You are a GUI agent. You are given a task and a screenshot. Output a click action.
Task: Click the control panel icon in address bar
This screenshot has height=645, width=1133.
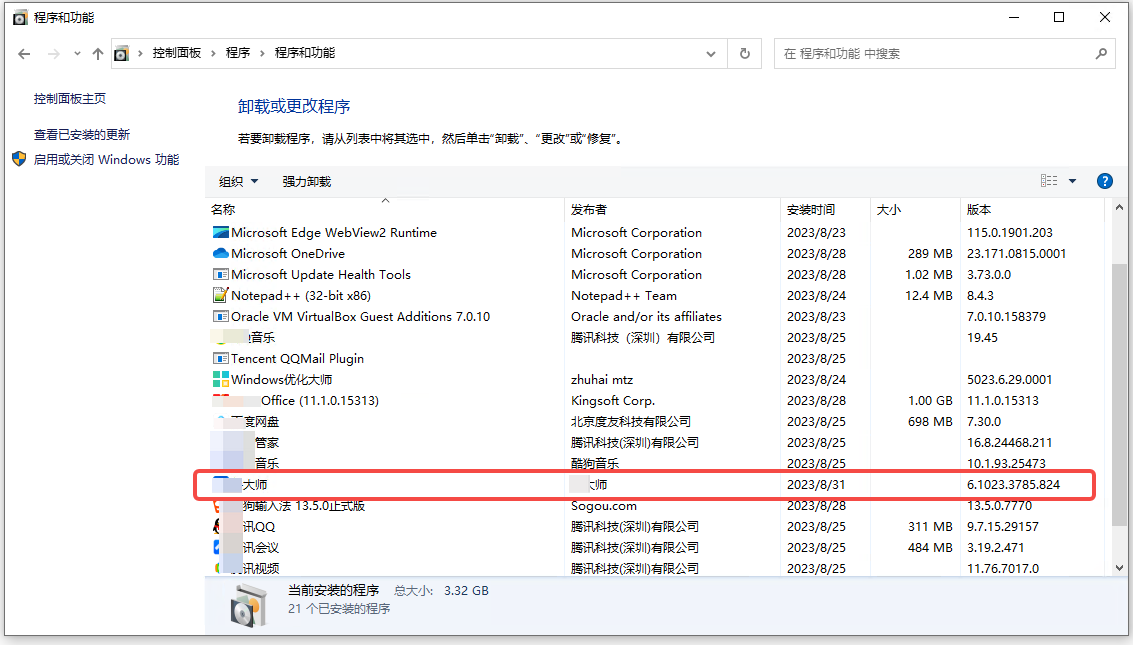[121, 53]
